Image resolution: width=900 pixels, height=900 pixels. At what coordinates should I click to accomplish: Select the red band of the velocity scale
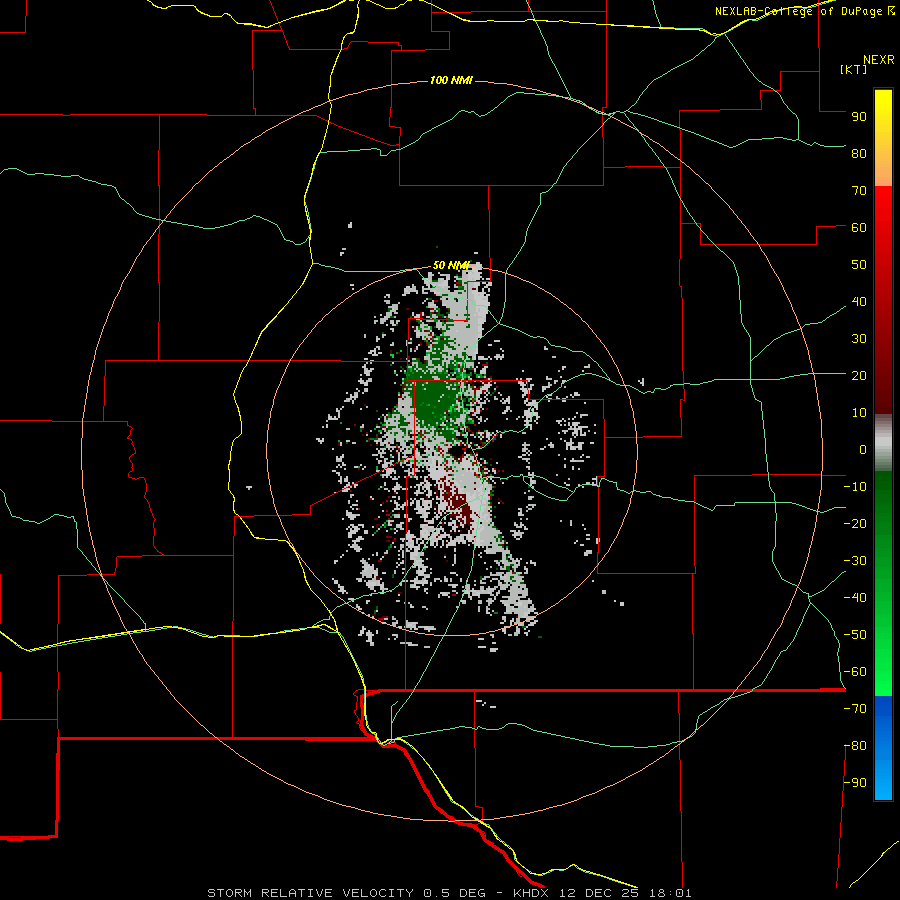coord(883,300)
